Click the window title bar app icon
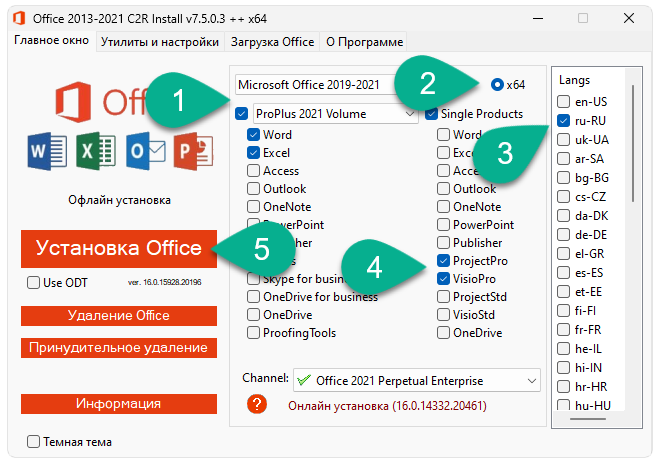 pyautogui.click(x=18, y=19)
